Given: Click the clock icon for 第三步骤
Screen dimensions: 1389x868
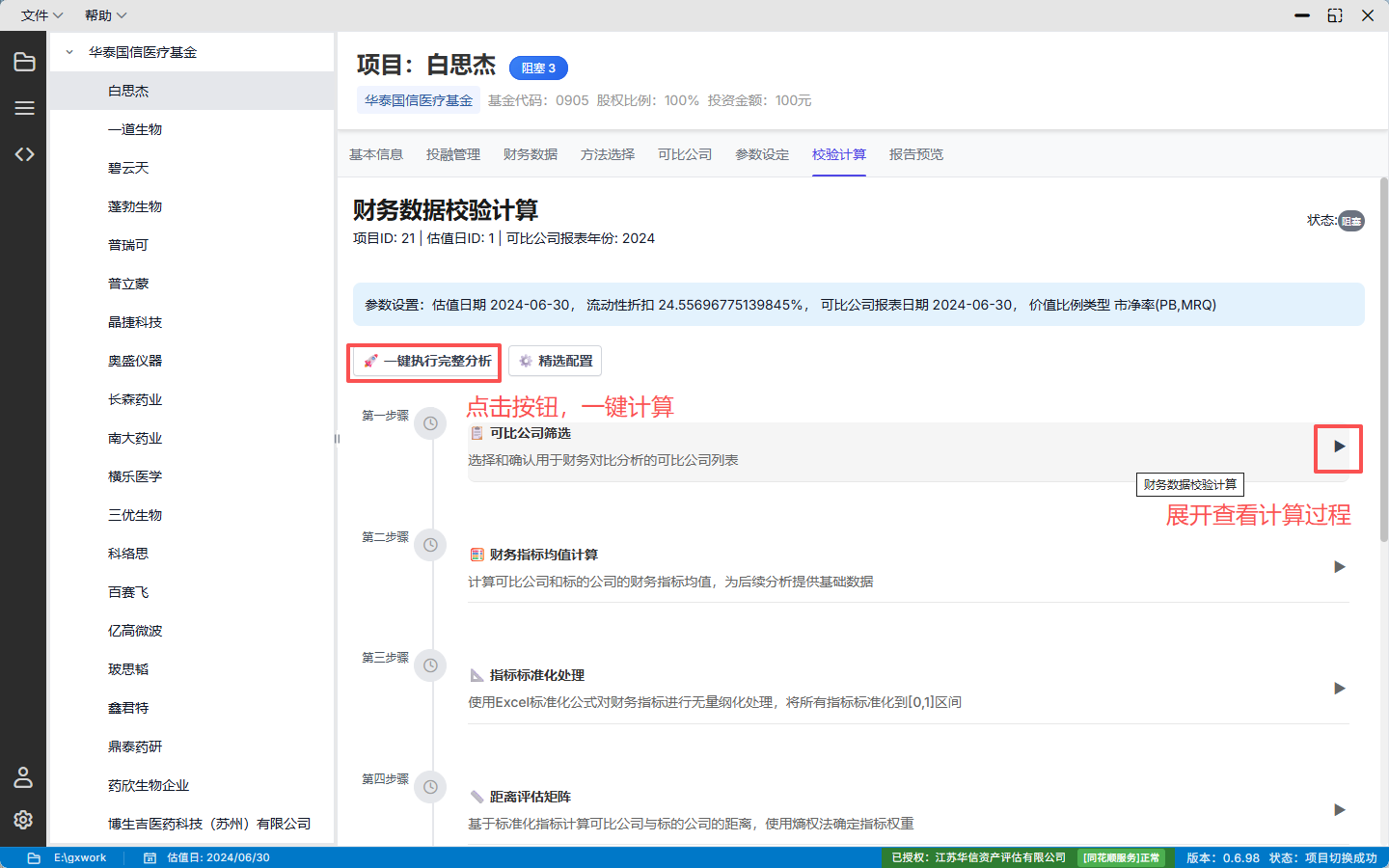Looking at the screenshot, I should pos(430,665).
